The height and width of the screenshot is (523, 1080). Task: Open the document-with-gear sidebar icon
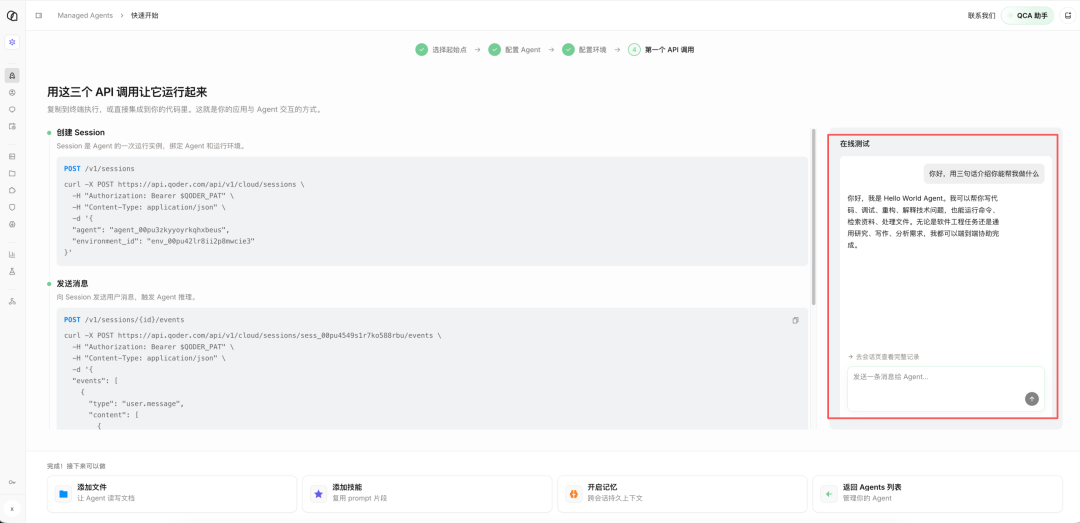(x=12, y=126)
